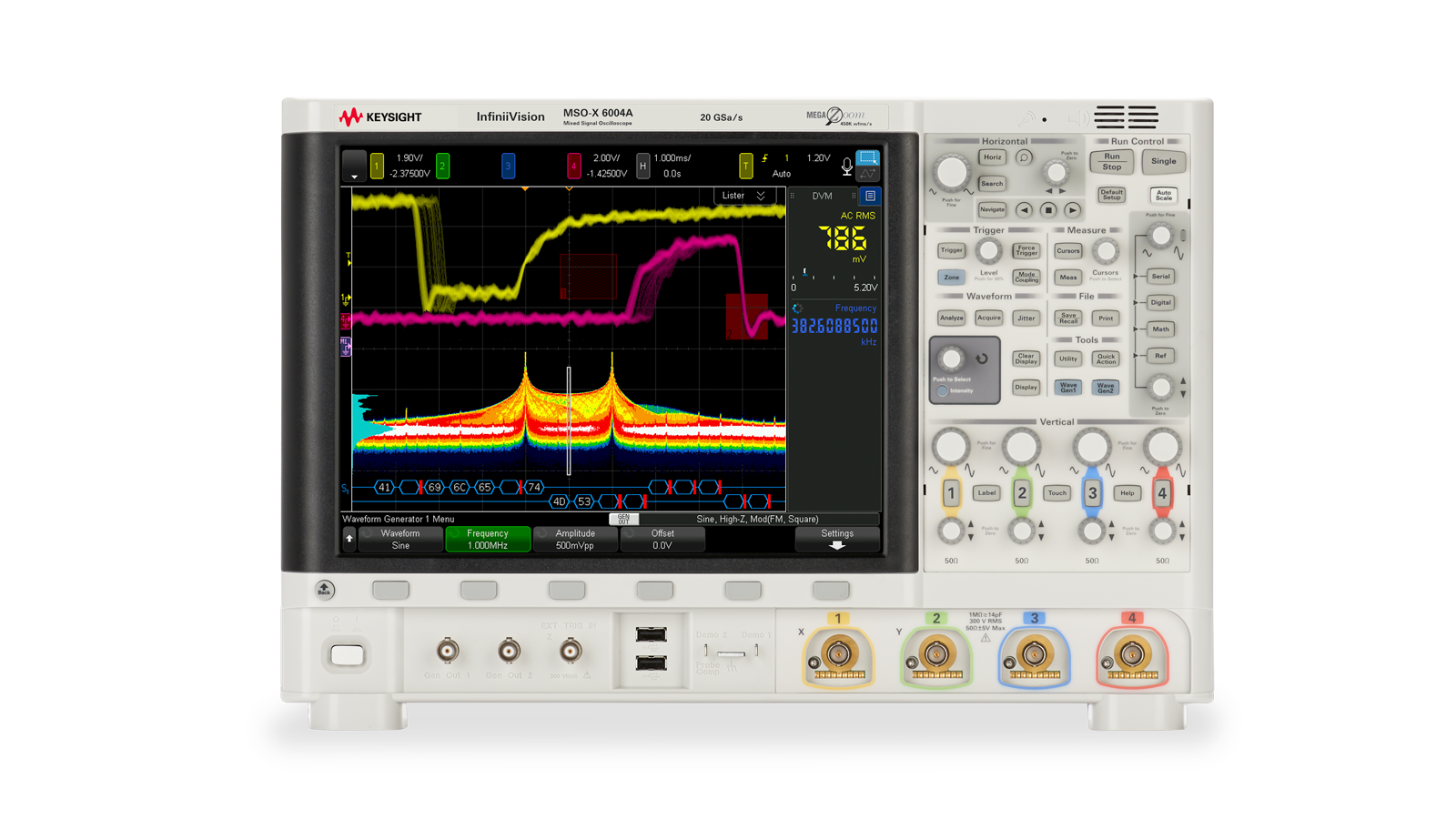Click the Save Recall key
The width and height of the screenshot is (1456, 819).
tap(1068, 318)
